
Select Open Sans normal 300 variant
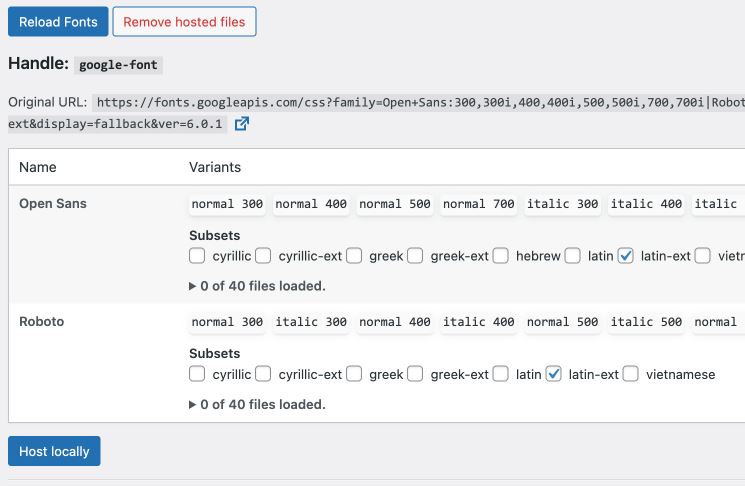(227, 204)
